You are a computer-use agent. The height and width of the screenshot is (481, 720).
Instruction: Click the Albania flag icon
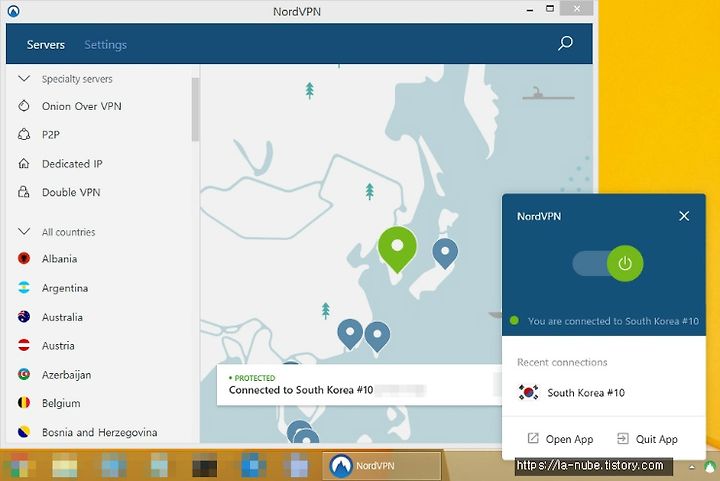(x=24, y=258)
